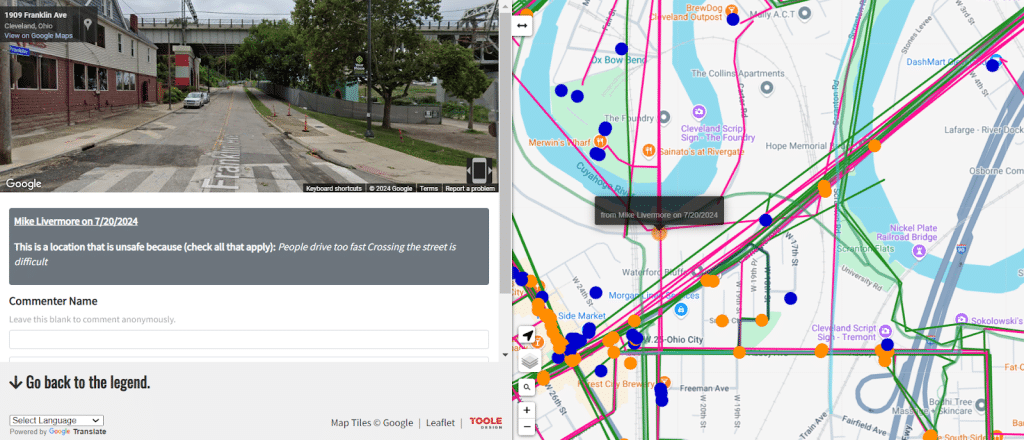Open the map layers control

(x=527, y=361)
